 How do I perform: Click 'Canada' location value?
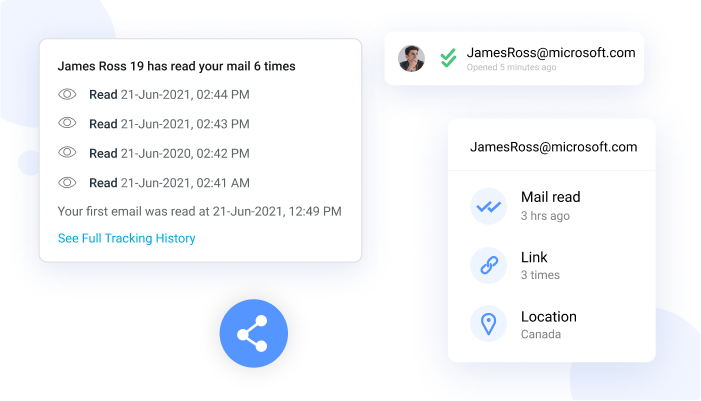(541, 334)
